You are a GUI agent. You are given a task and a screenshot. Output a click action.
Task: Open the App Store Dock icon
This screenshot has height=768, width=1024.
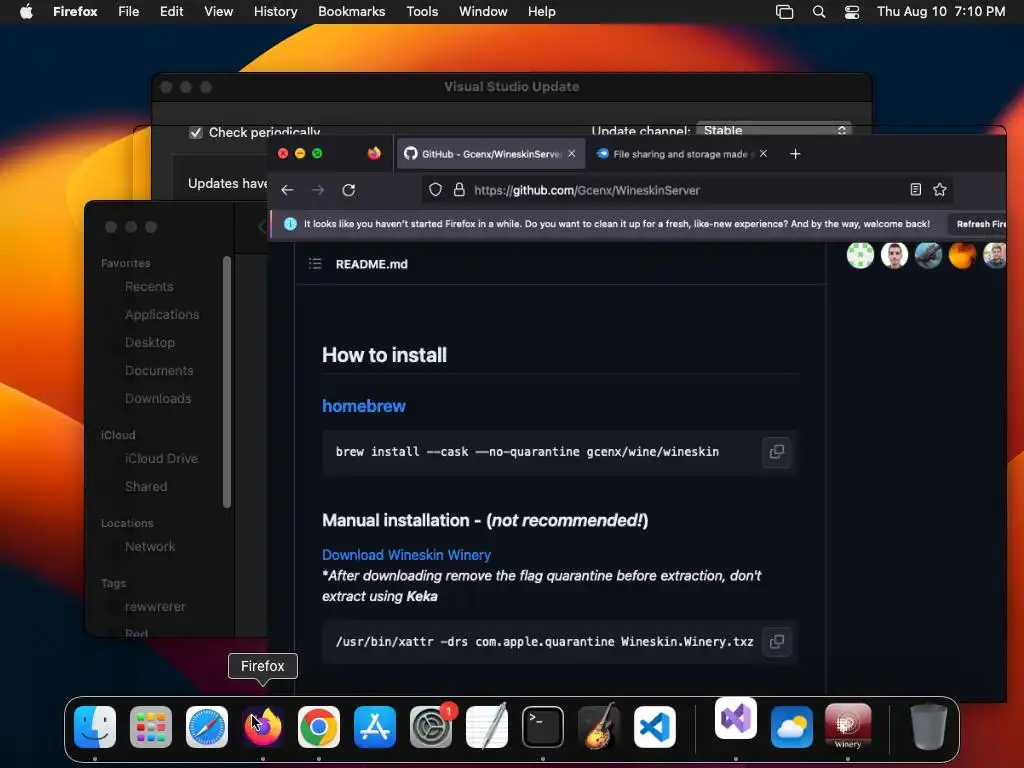coord(375,727)
